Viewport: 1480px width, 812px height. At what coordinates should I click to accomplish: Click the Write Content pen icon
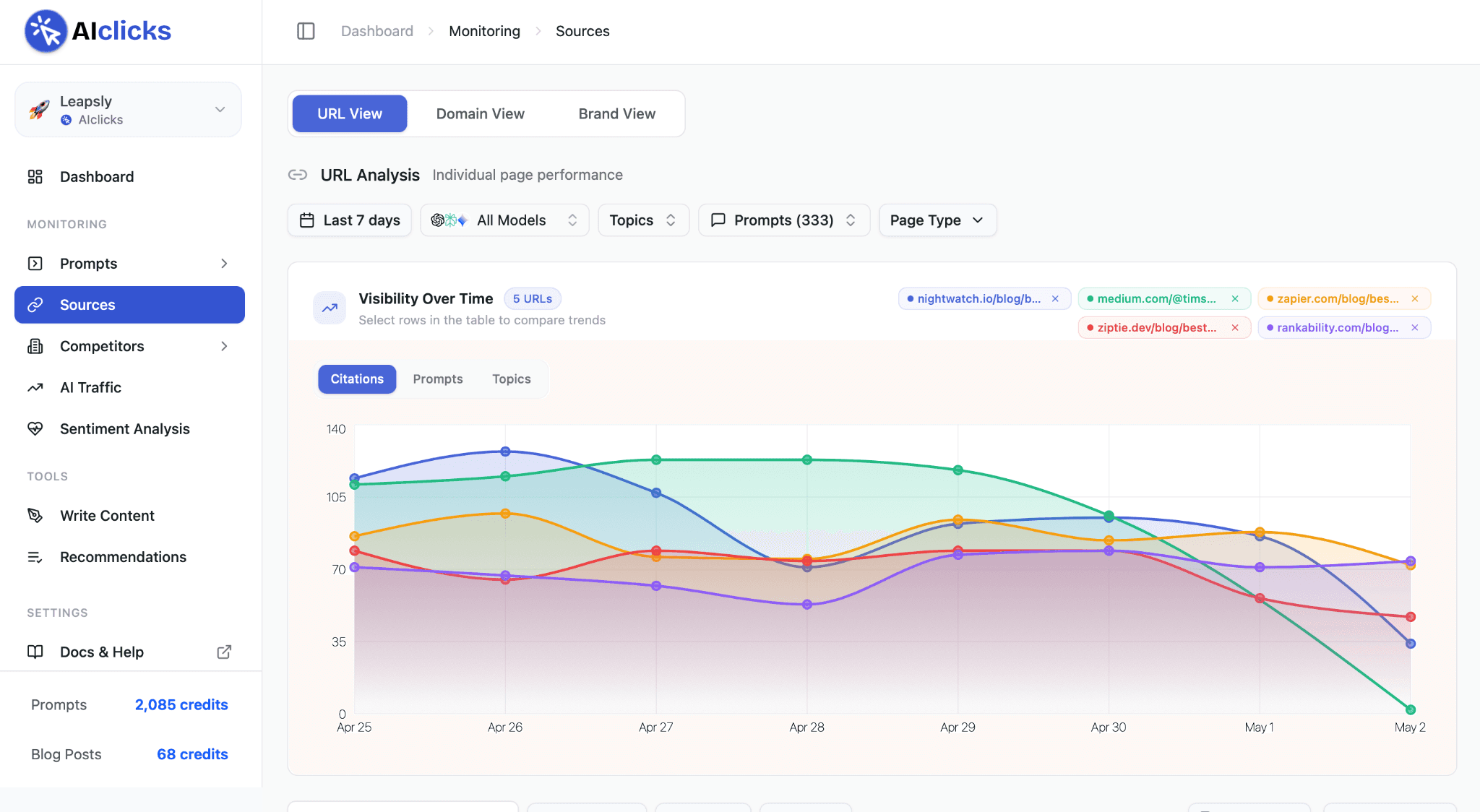pos(35,516)
